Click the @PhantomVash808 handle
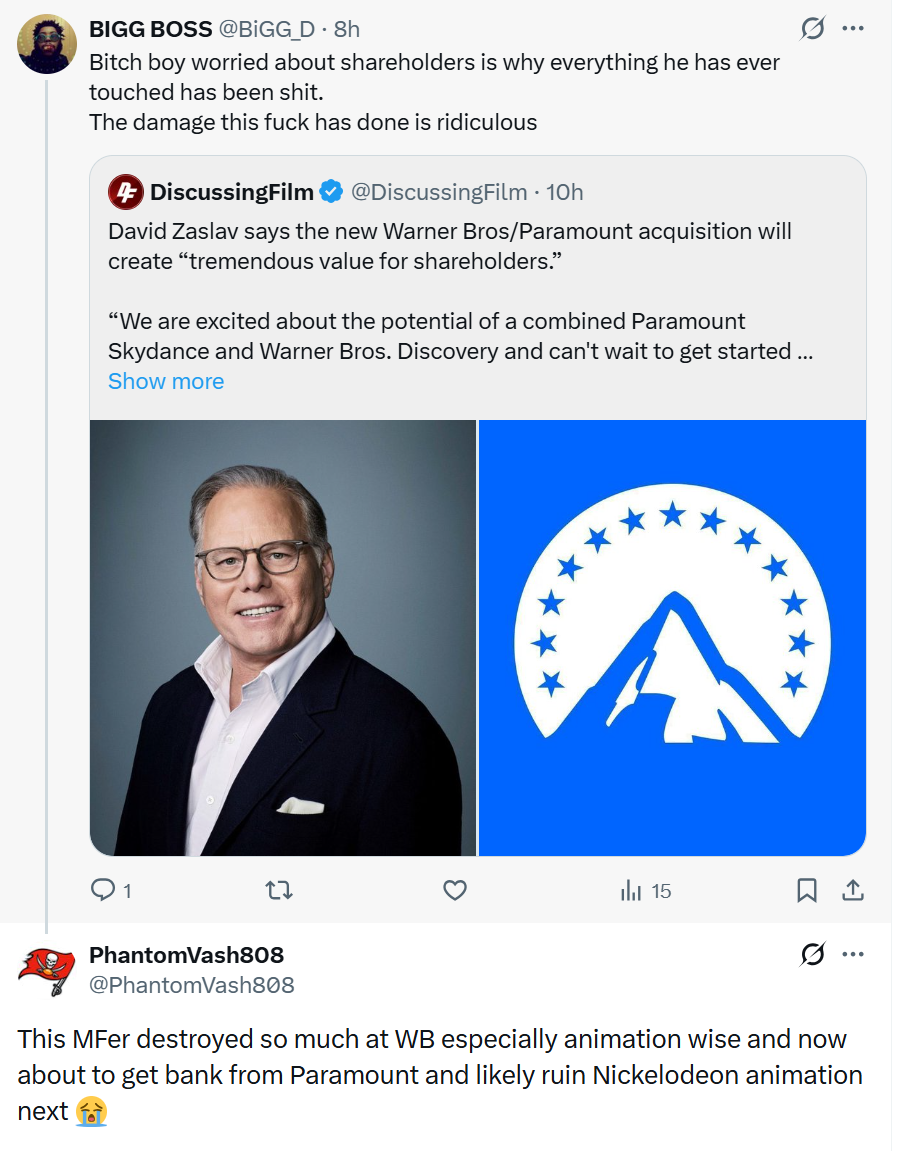 point(192,985)
